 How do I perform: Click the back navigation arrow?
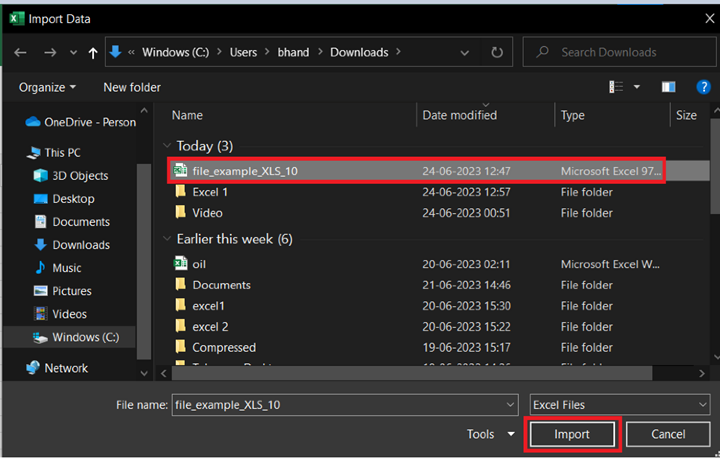[21, 52]
